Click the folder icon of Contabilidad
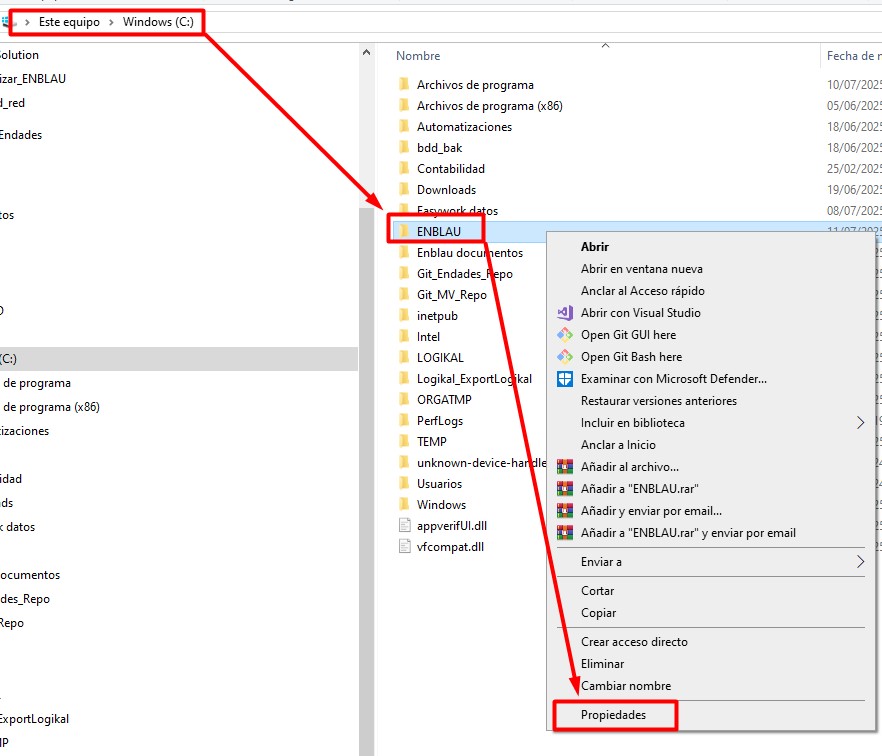This screenshot has height=756, width=882. pos(404,168)
